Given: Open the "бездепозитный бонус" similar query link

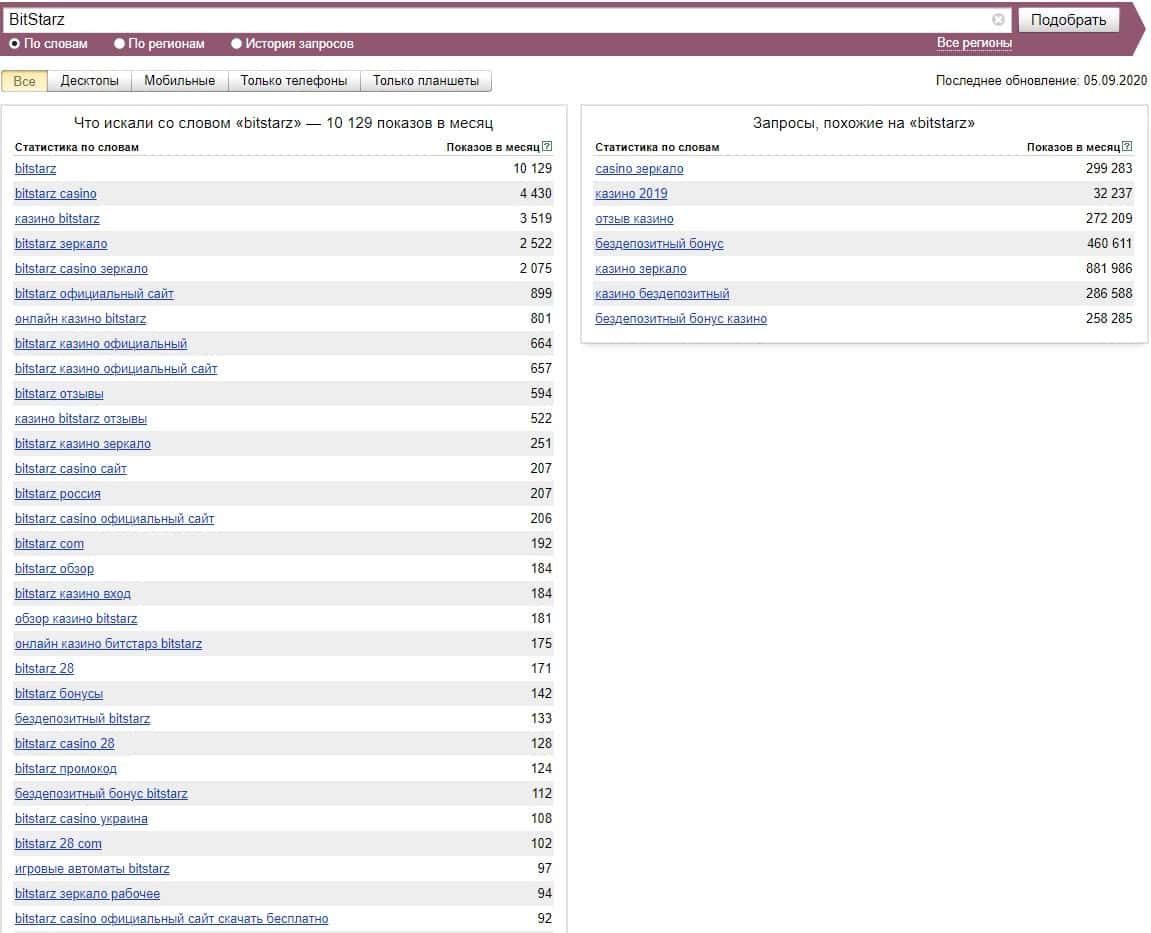Looking at the screenshot, I should [x=659, y=244].
